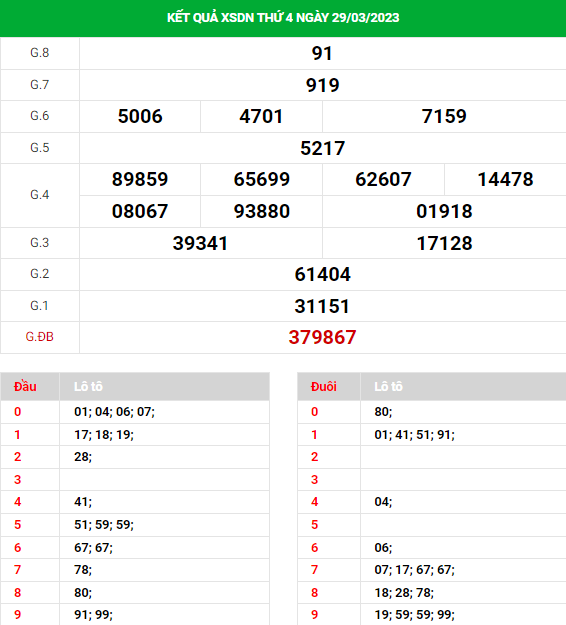Select the G.1 result 31151
Image resolution: width=566 pixels, height=625 pixels.
(322, 306)
